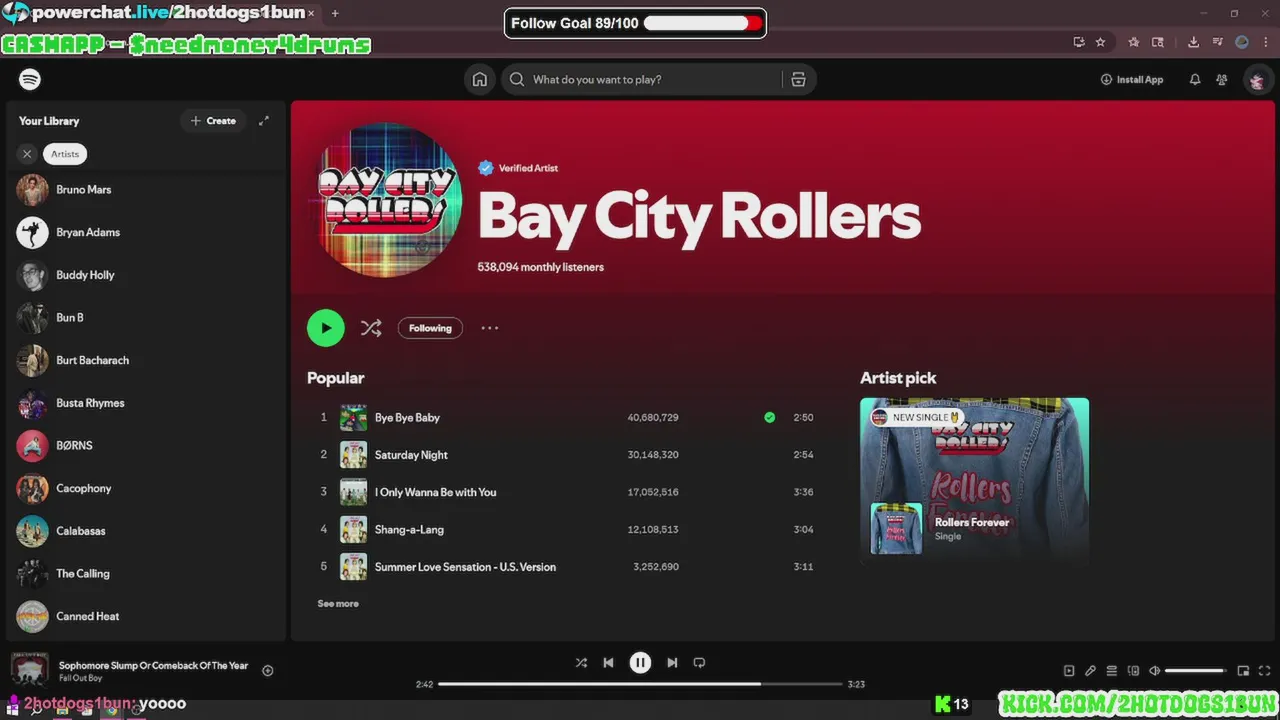Viewport: 1280px width, 720px height.
Task: Skip to the next track
Action: (672, 662)
